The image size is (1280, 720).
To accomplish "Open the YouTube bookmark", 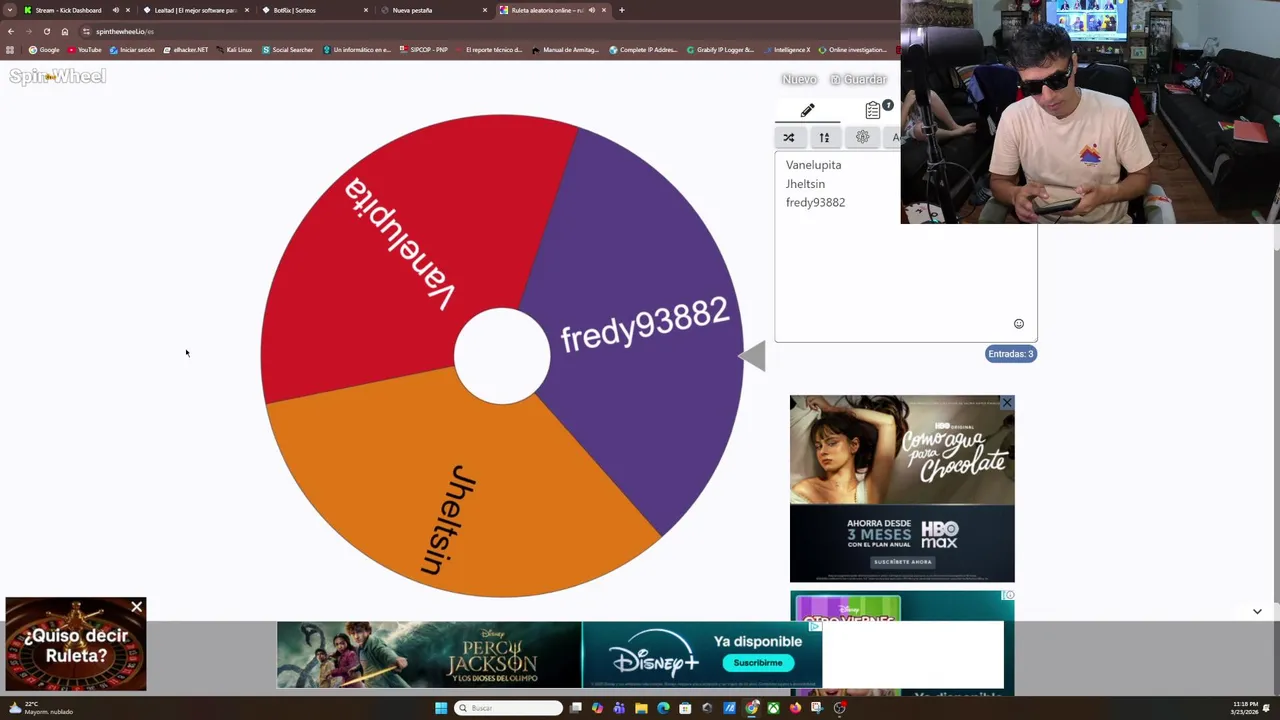I will tap(85, 50).
